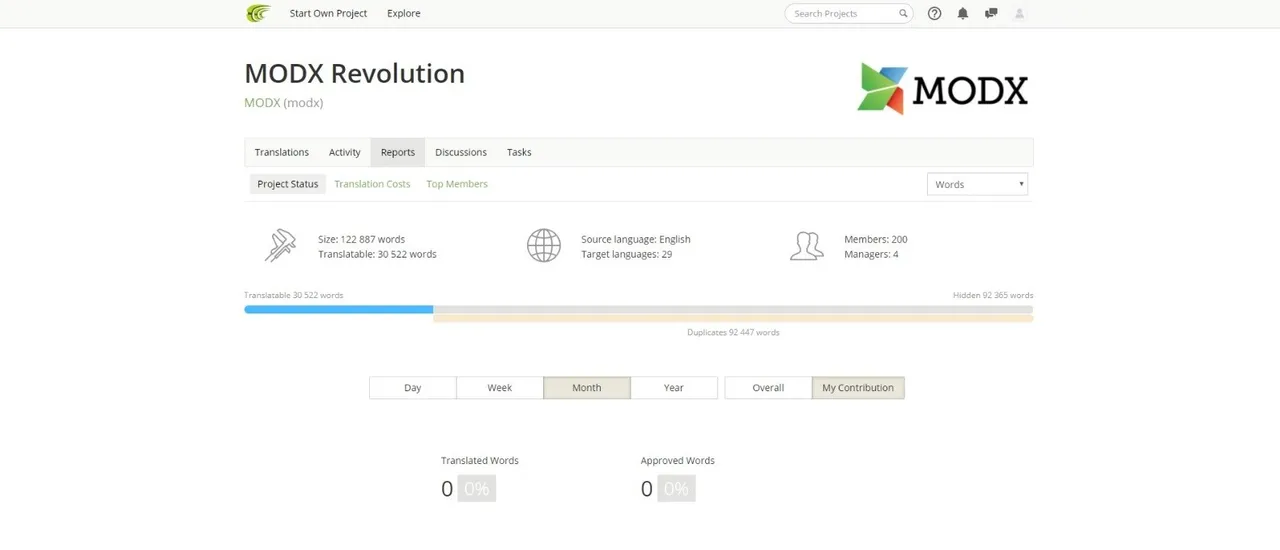Click the MODX Revolution project title
1280x550 pixels.
pyautogui.click(x=354, y=74)
